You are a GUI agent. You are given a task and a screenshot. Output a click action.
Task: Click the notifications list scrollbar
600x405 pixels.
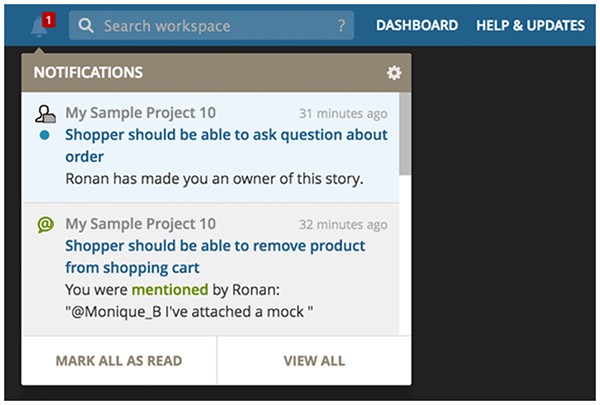[x=403, y=130]
